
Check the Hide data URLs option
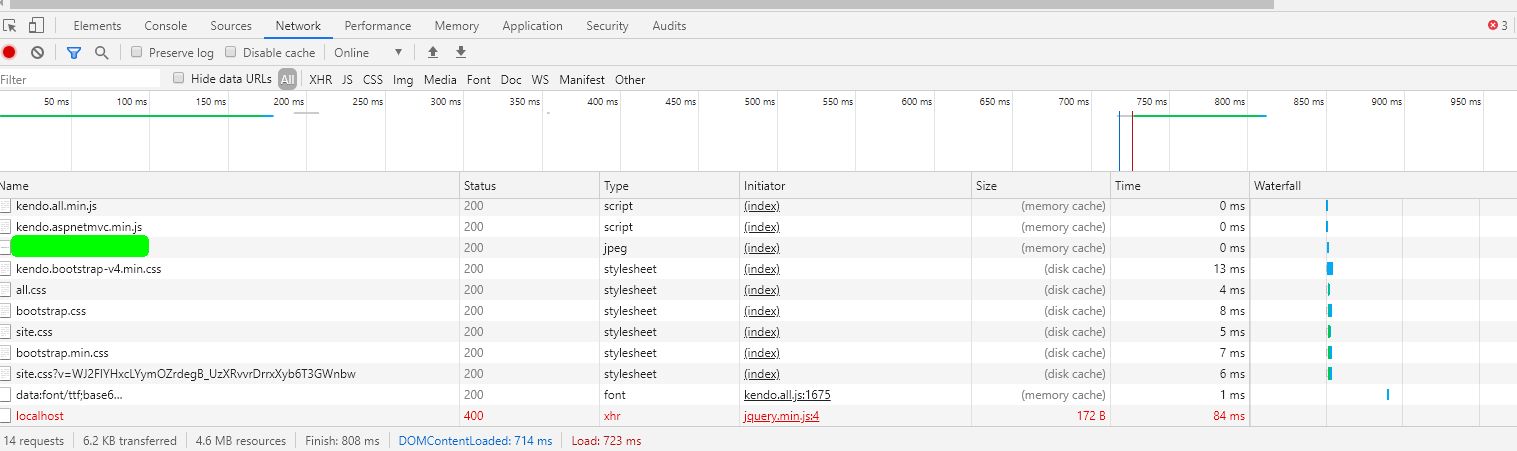(x=179, y=79)
